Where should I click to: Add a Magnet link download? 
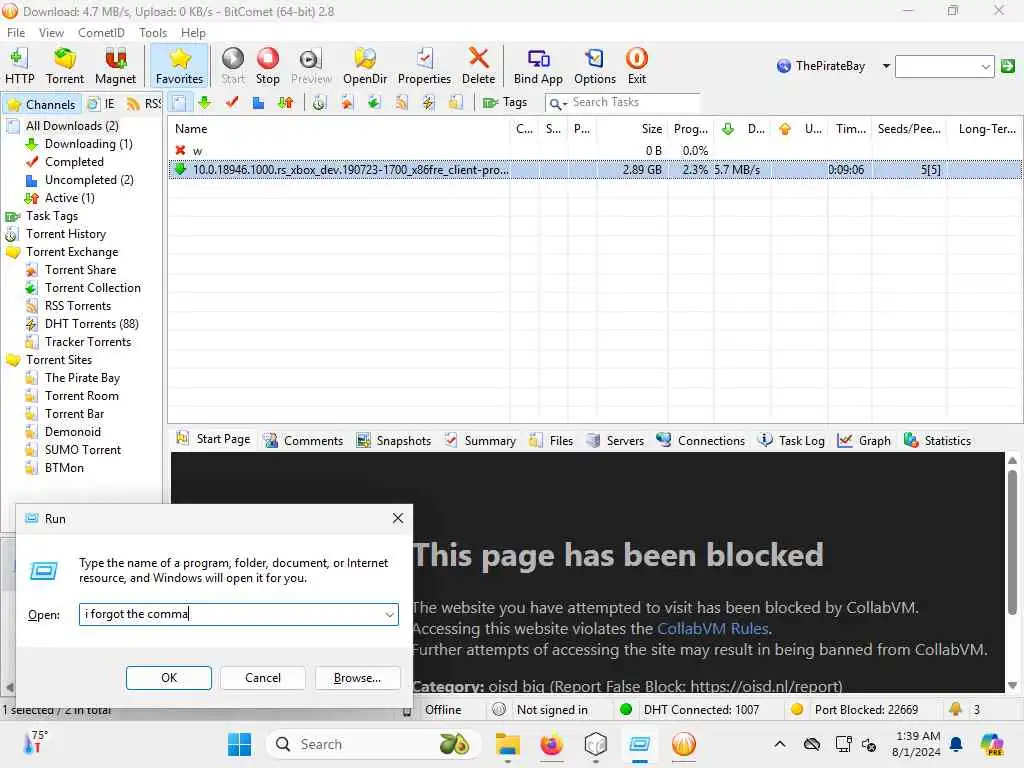click(115, 66)
